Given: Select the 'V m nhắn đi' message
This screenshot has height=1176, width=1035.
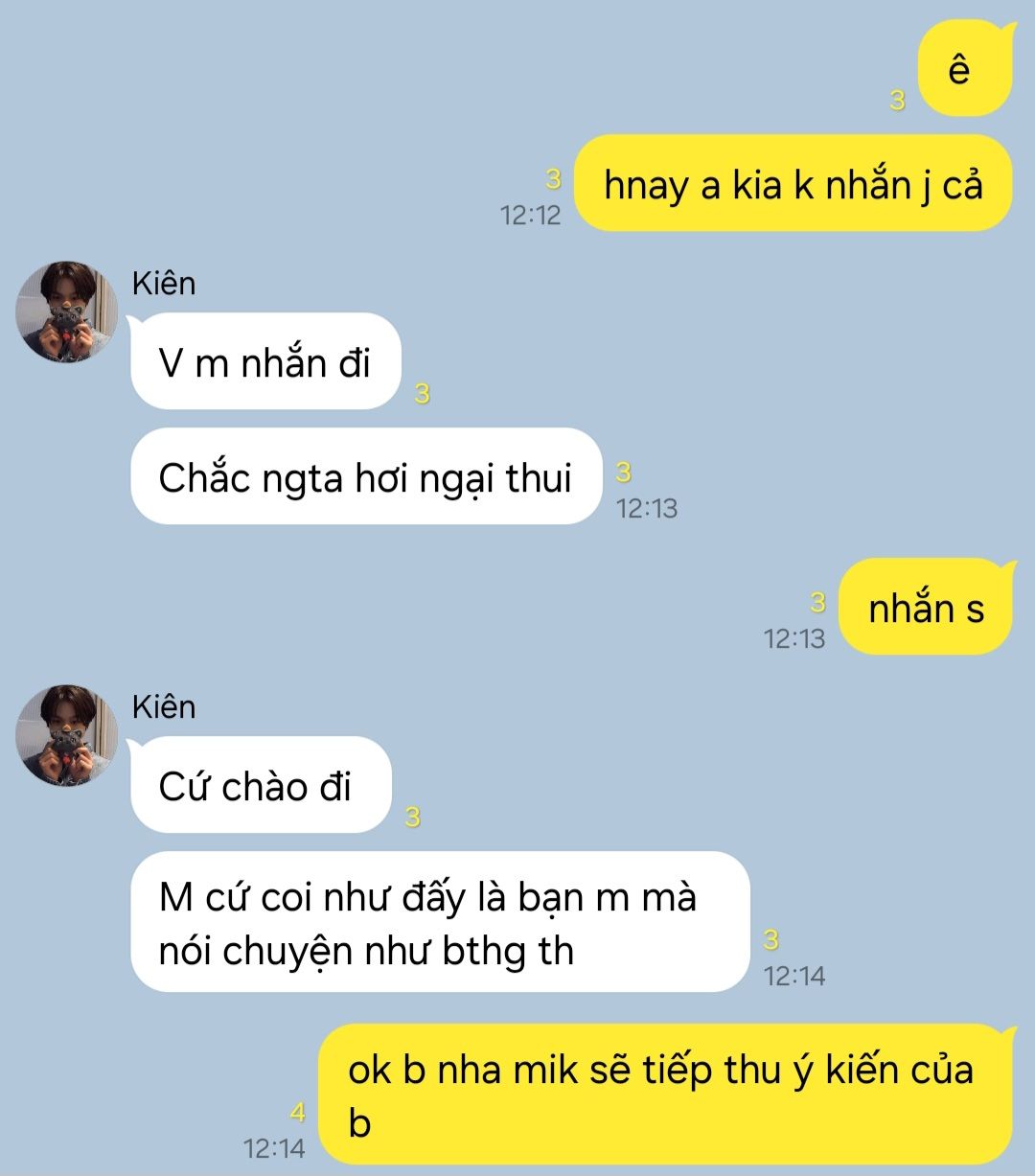Looking at the screenshot, I should (x=265, y=362).
